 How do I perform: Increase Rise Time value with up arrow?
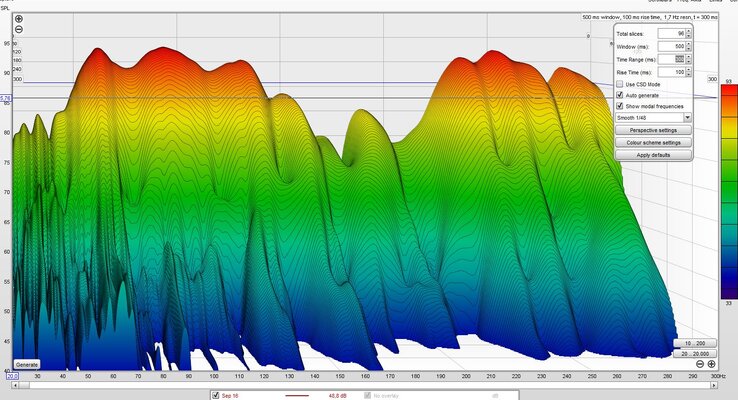pyautogui.click(x=689, y=70)
